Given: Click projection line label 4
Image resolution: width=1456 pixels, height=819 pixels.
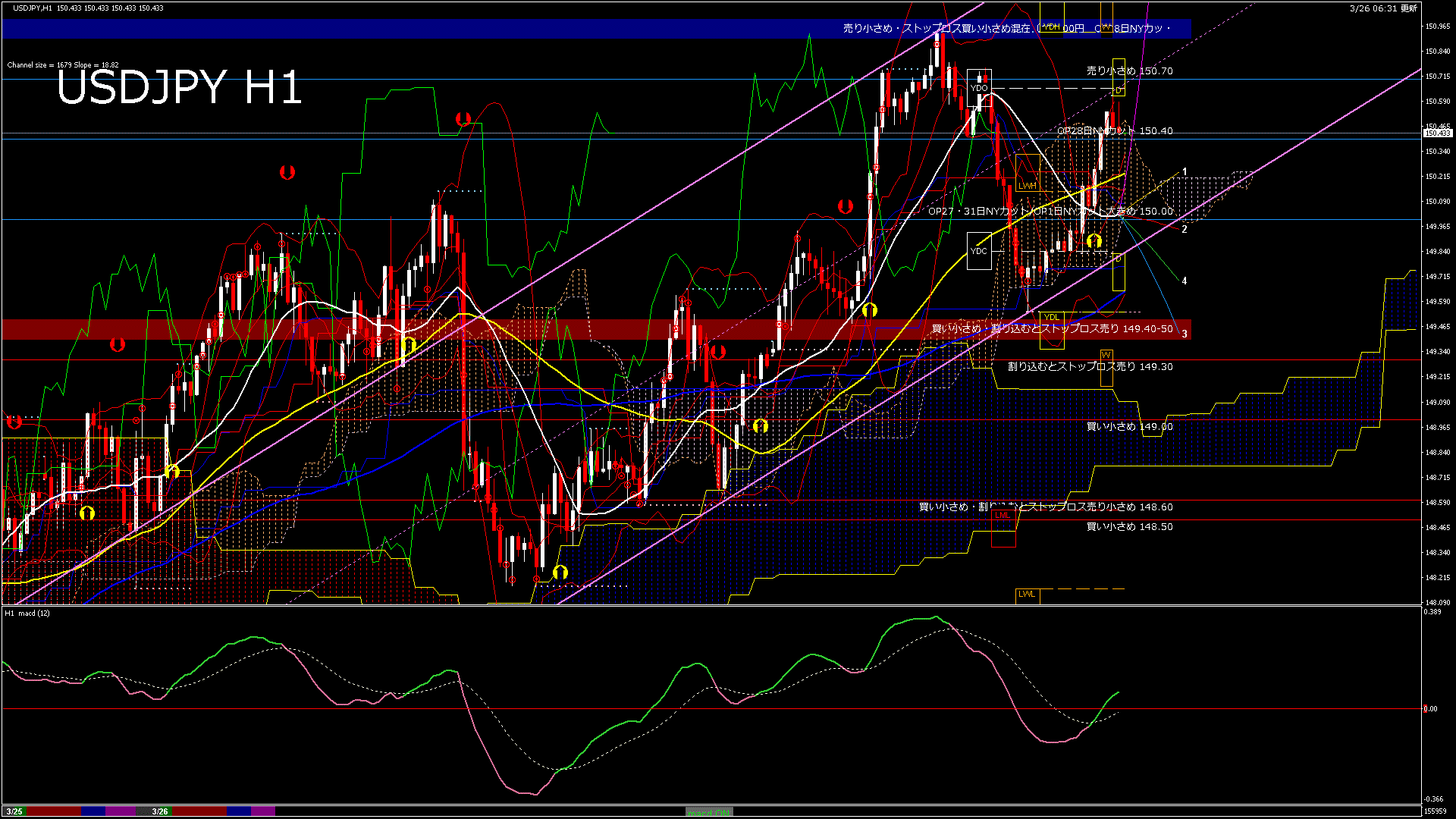Looking at the screenshot, I should (1185, 281).
